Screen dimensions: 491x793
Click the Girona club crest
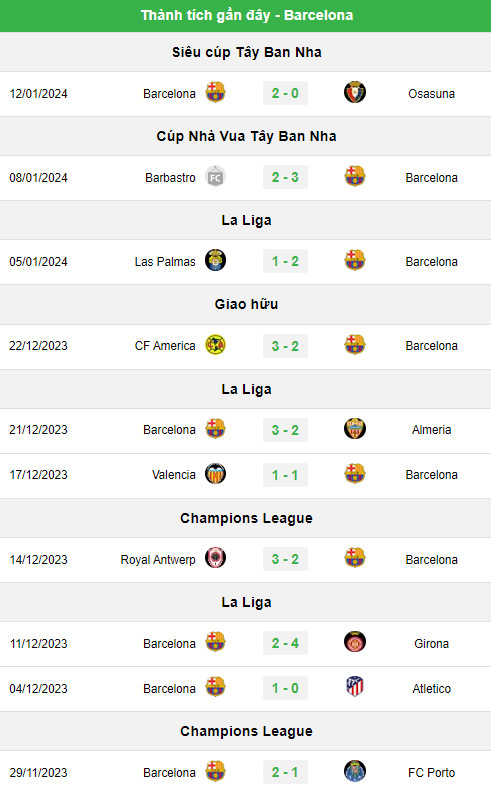click(354, 642)
